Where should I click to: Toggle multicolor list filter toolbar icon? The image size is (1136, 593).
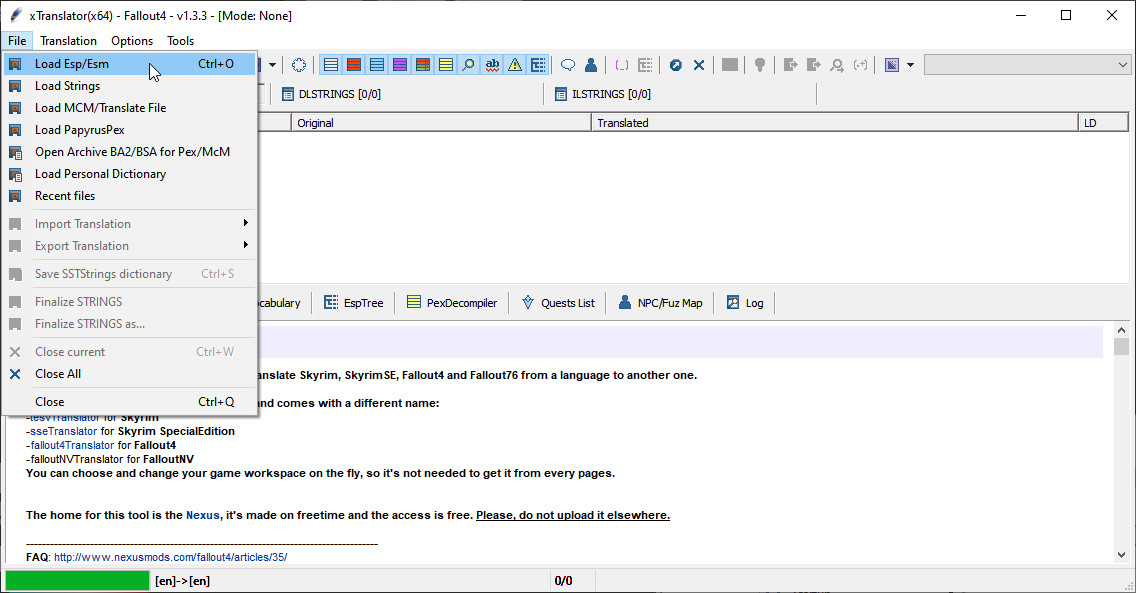(x=423, y=65)
